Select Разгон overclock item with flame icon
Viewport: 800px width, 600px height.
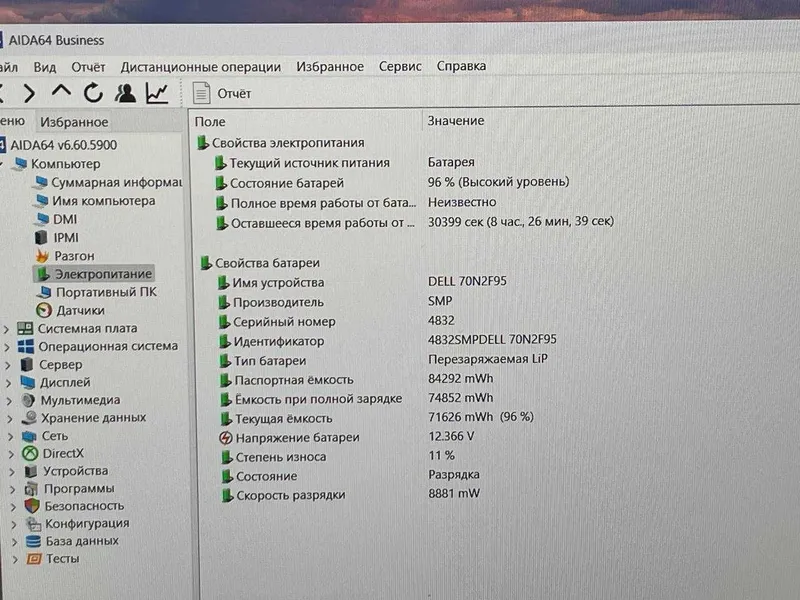(65, 256)
